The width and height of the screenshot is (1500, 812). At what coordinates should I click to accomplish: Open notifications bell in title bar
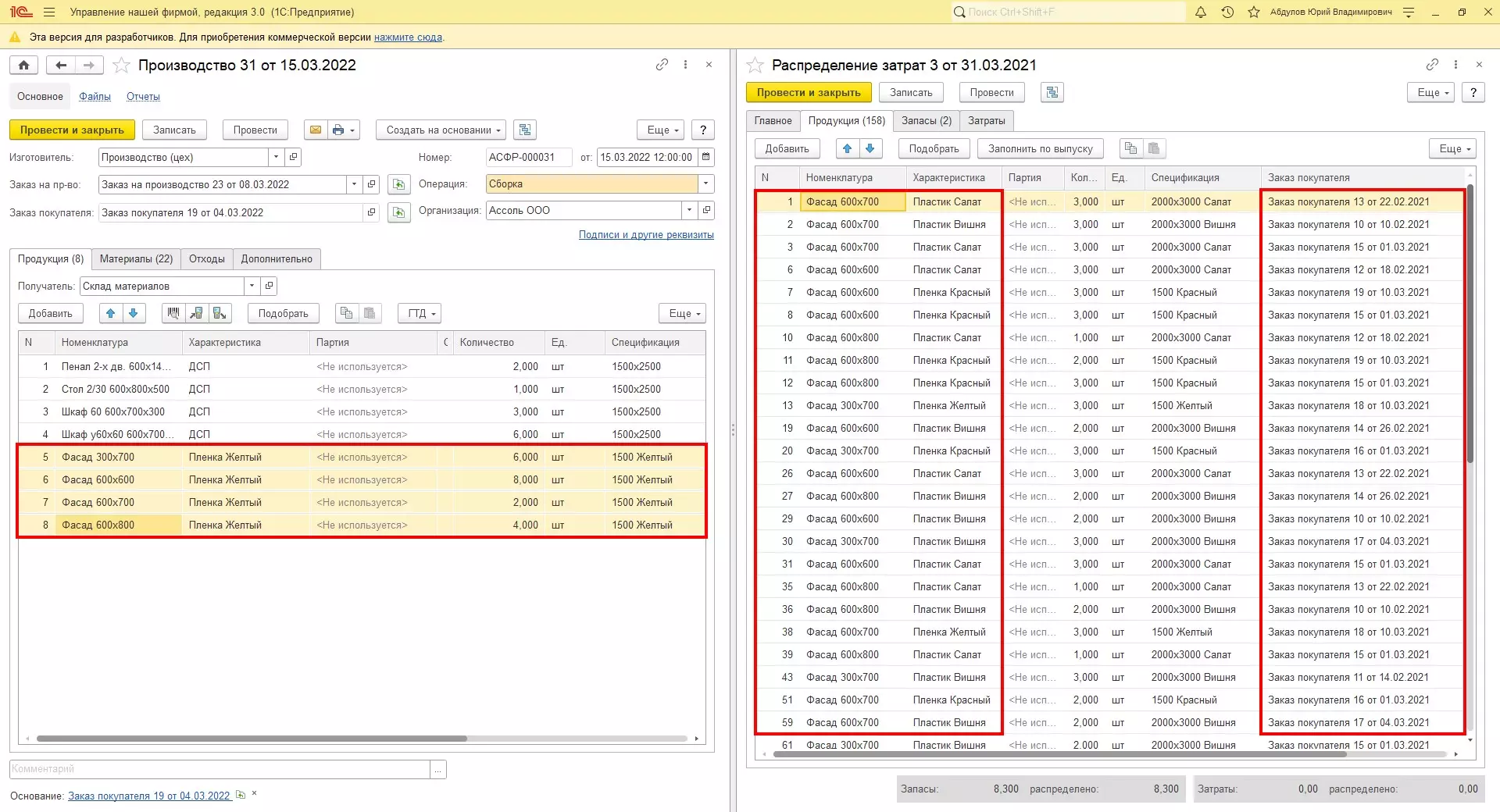click(1201, 12)
